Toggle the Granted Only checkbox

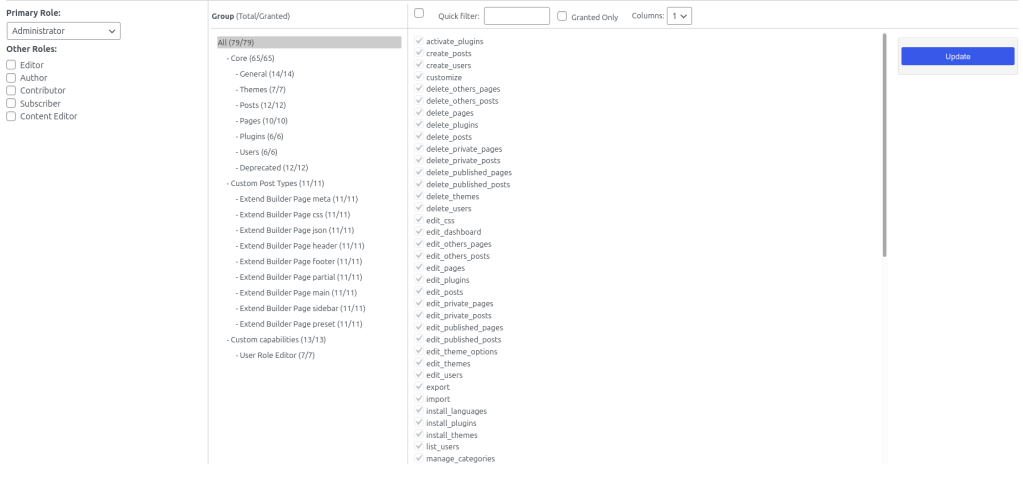(562, 16)
